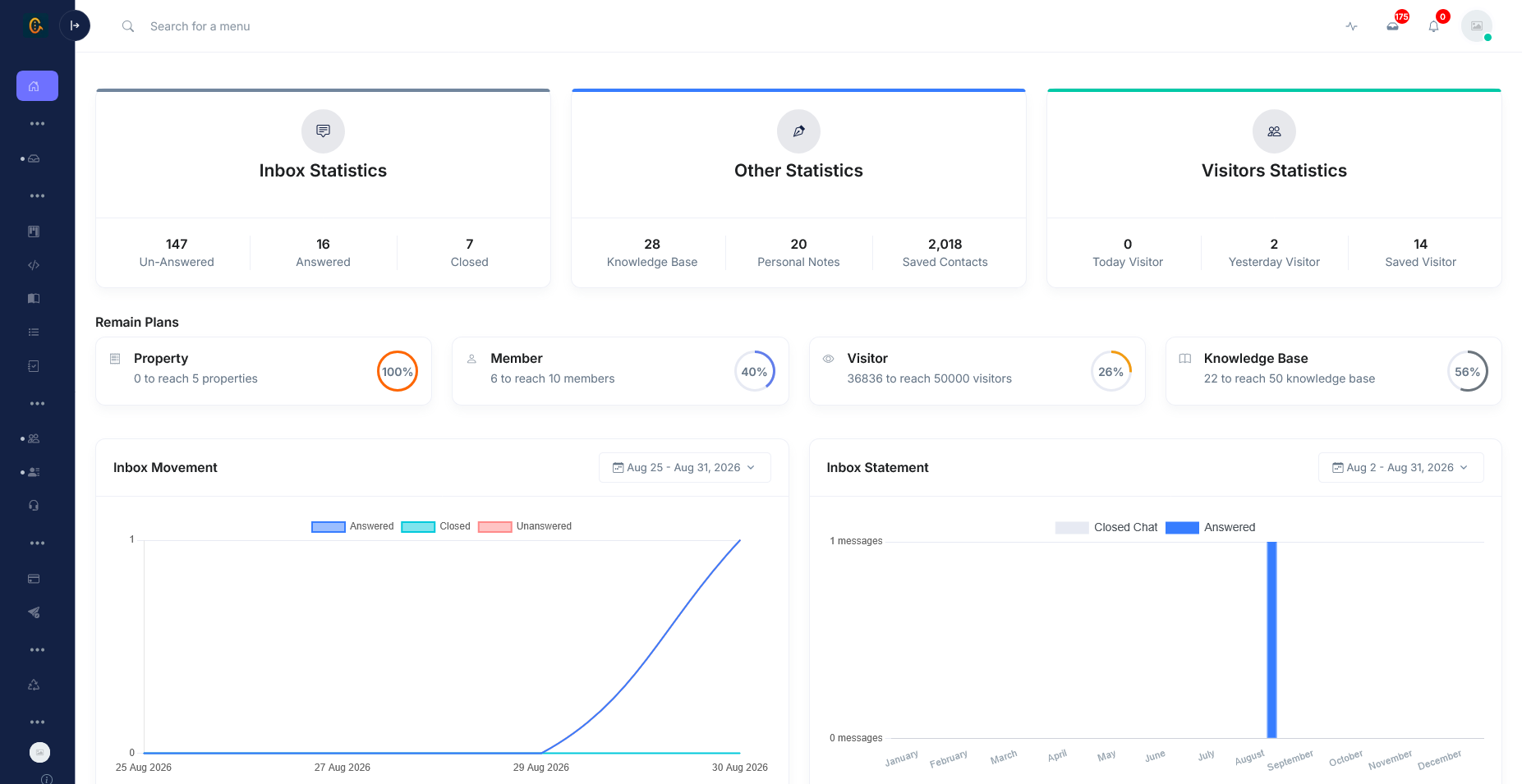Open the contact list icon in the sidebar

point(34,473)
